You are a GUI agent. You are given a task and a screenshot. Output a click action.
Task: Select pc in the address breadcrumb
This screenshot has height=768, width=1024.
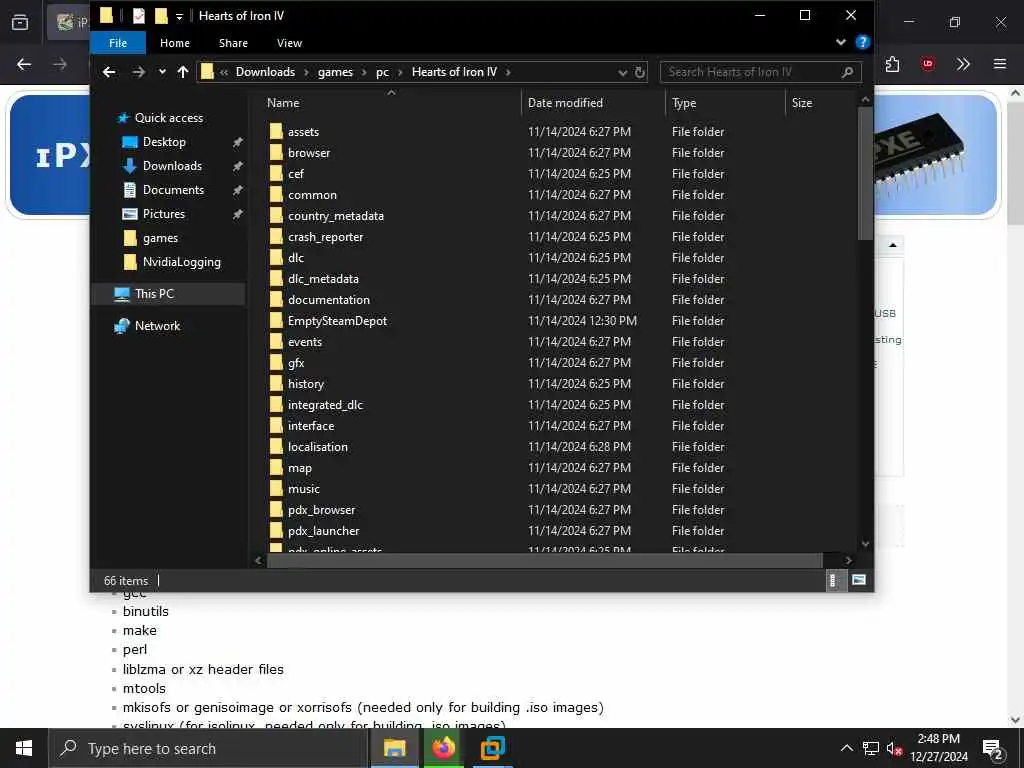[x=382, y=72]
